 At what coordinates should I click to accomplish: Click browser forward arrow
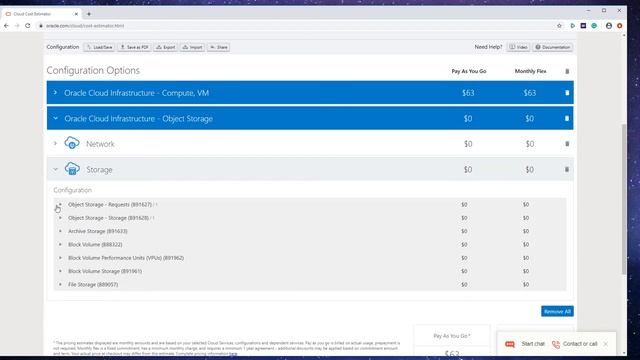click(17, 26)
